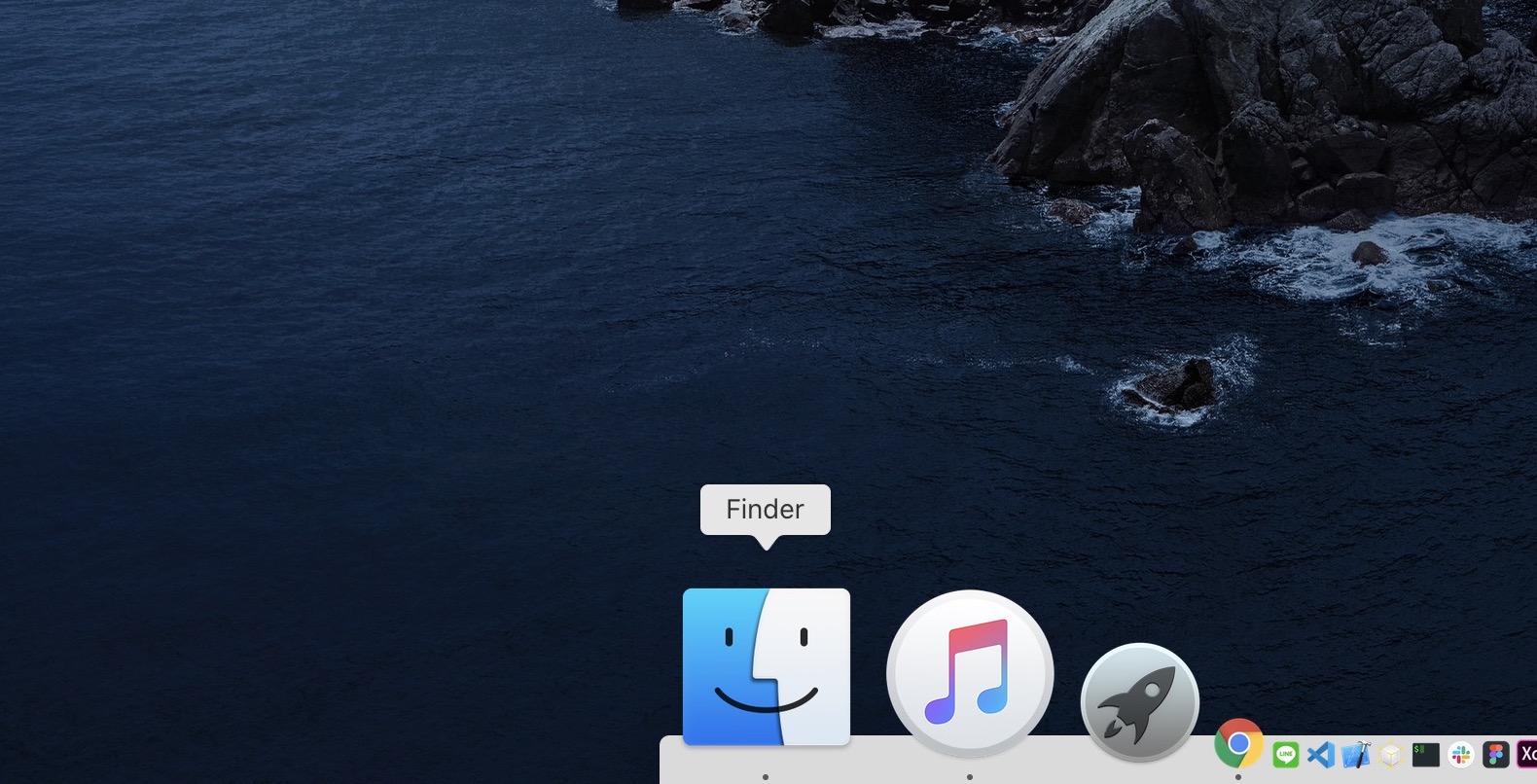Open Adobe XD icon in Dock
The height and width of the screenshot is (784, 1537).
pyautogui.click(x=1527, y=754)
